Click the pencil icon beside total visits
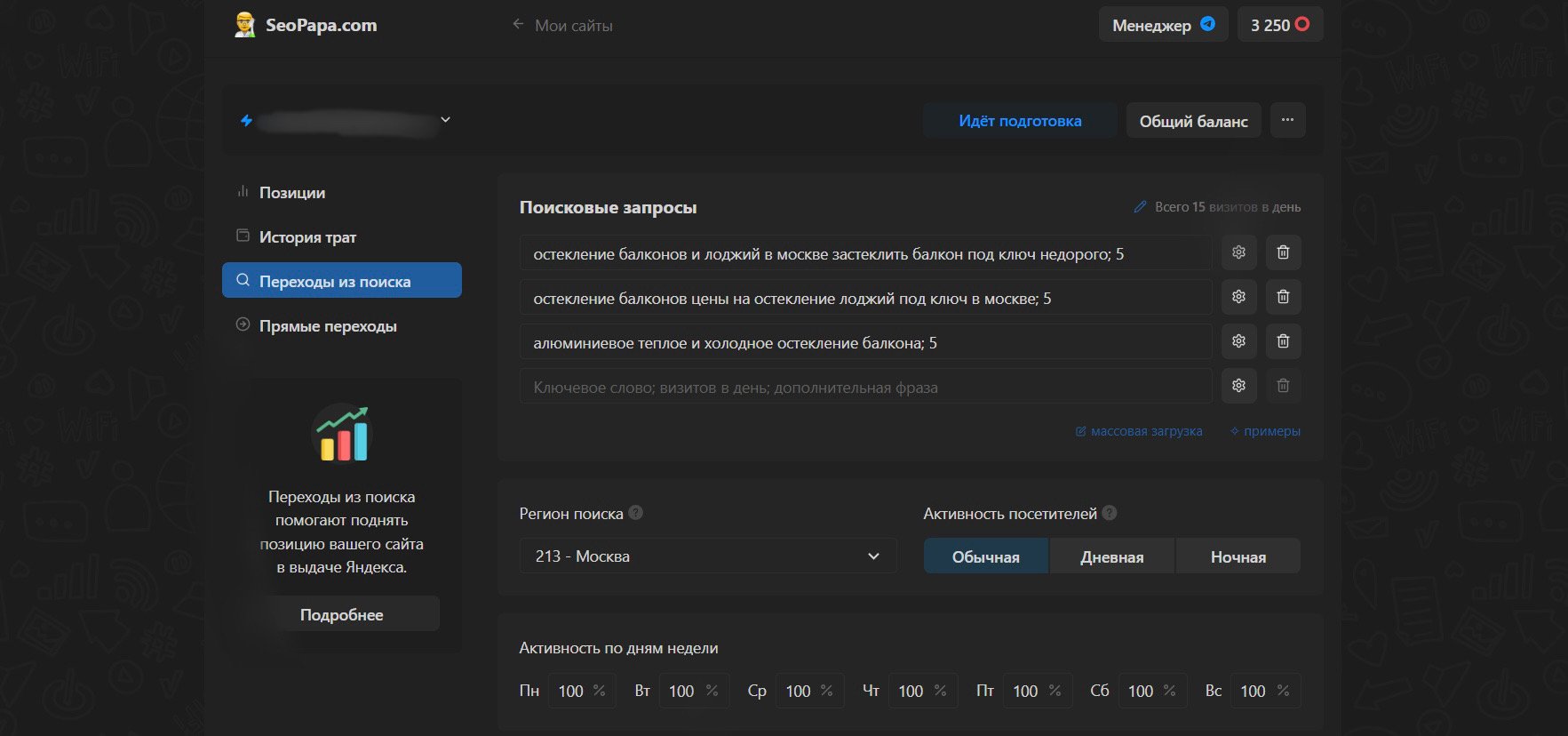 [x=1140, y=207]
